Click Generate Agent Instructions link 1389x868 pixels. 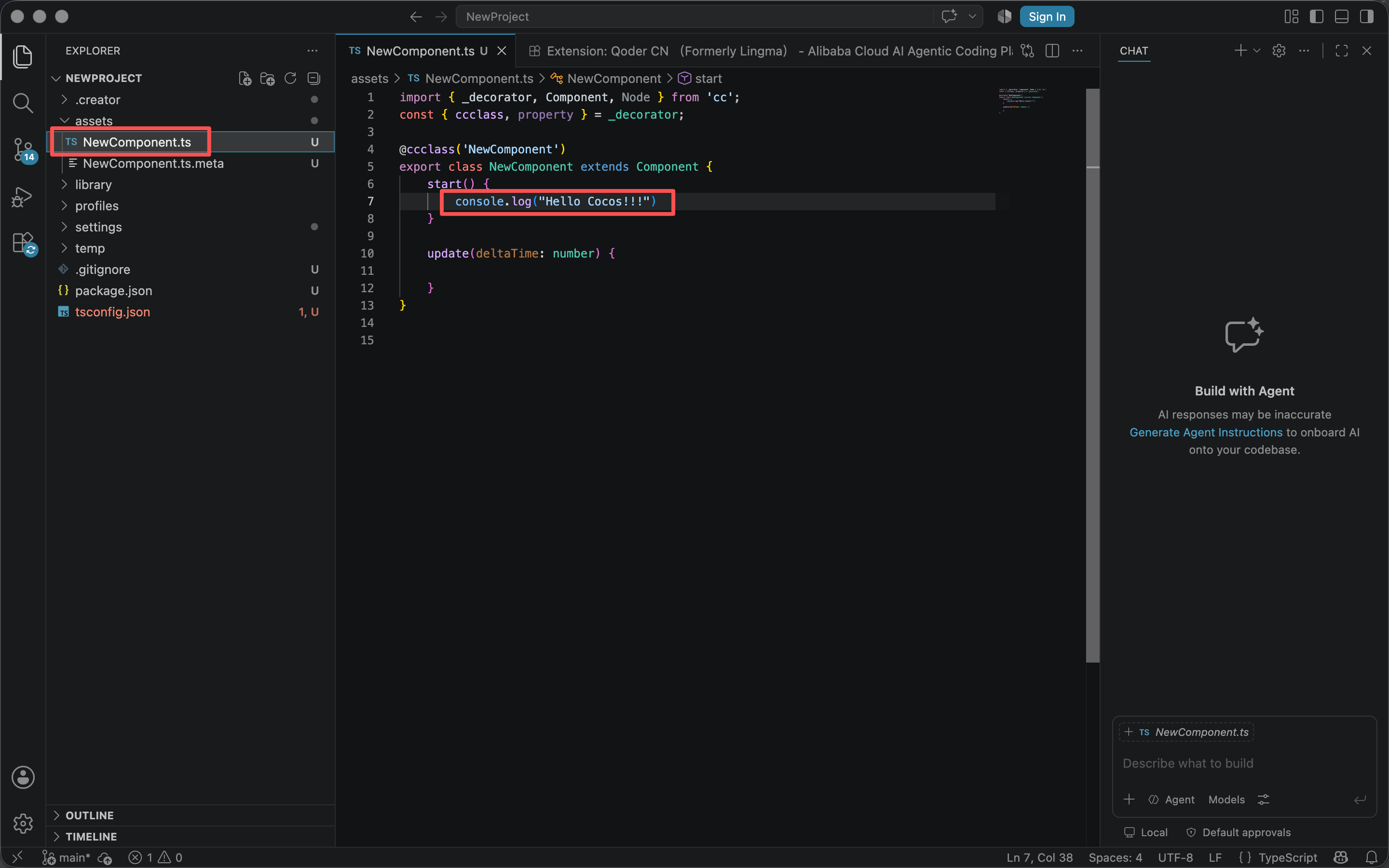1205,432
